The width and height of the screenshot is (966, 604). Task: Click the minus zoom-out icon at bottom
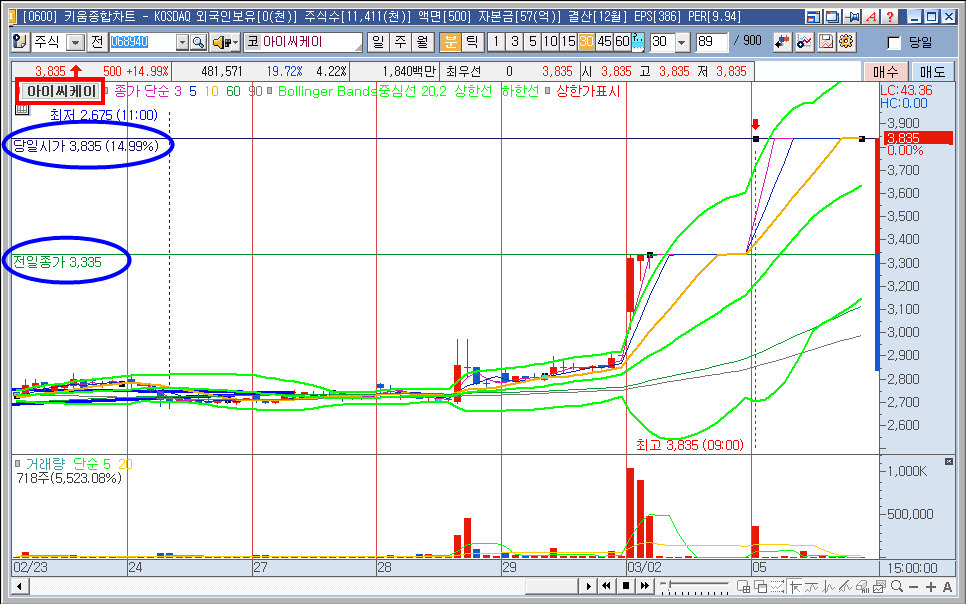914,586
